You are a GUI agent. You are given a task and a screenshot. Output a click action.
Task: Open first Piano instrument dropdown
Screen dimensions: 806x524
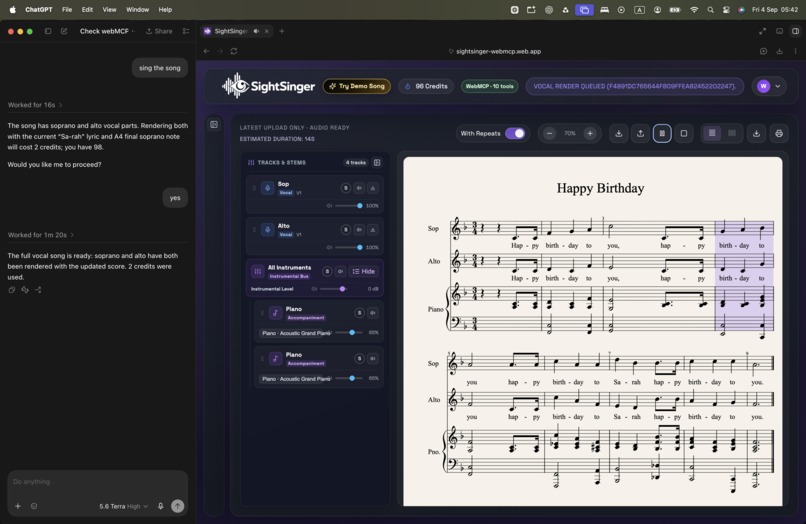[296, 333]
